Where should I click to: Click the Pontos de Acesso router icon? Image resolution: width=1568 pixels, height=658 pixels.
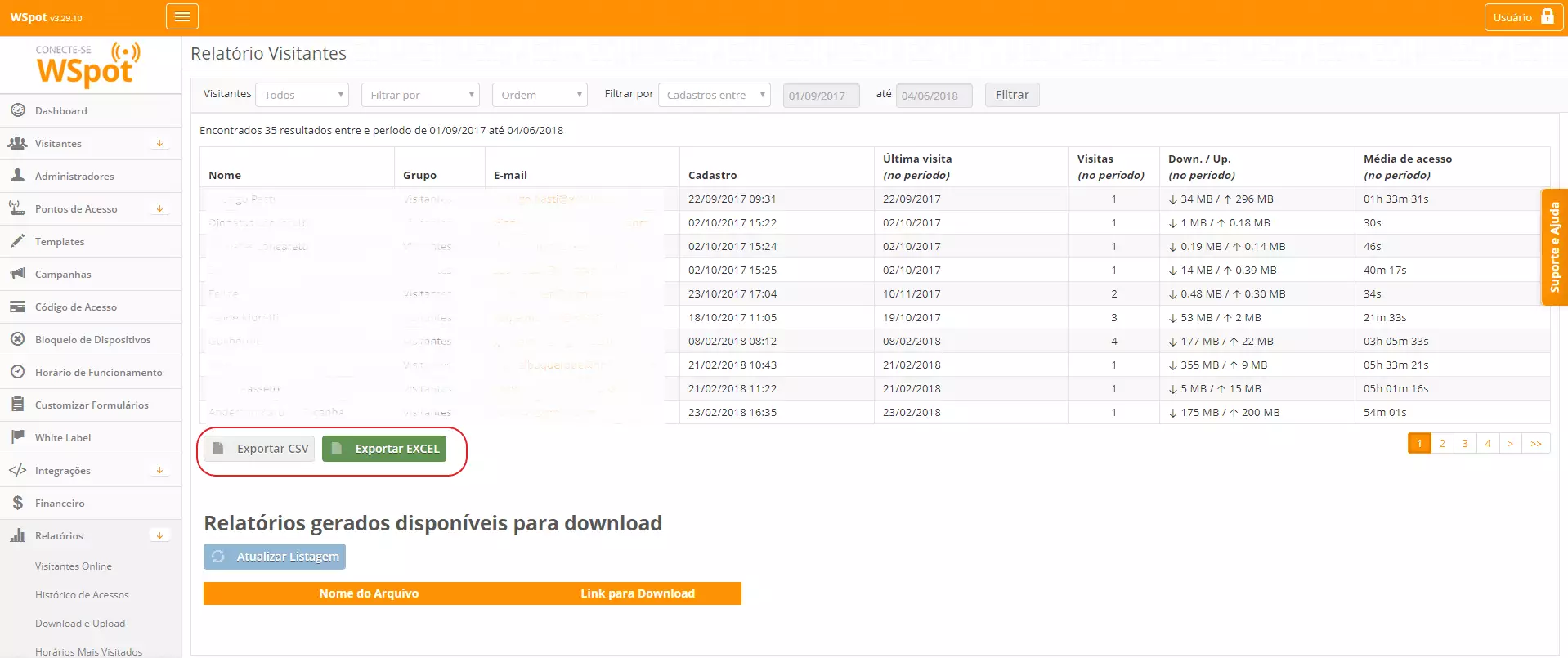click(17, 208)
